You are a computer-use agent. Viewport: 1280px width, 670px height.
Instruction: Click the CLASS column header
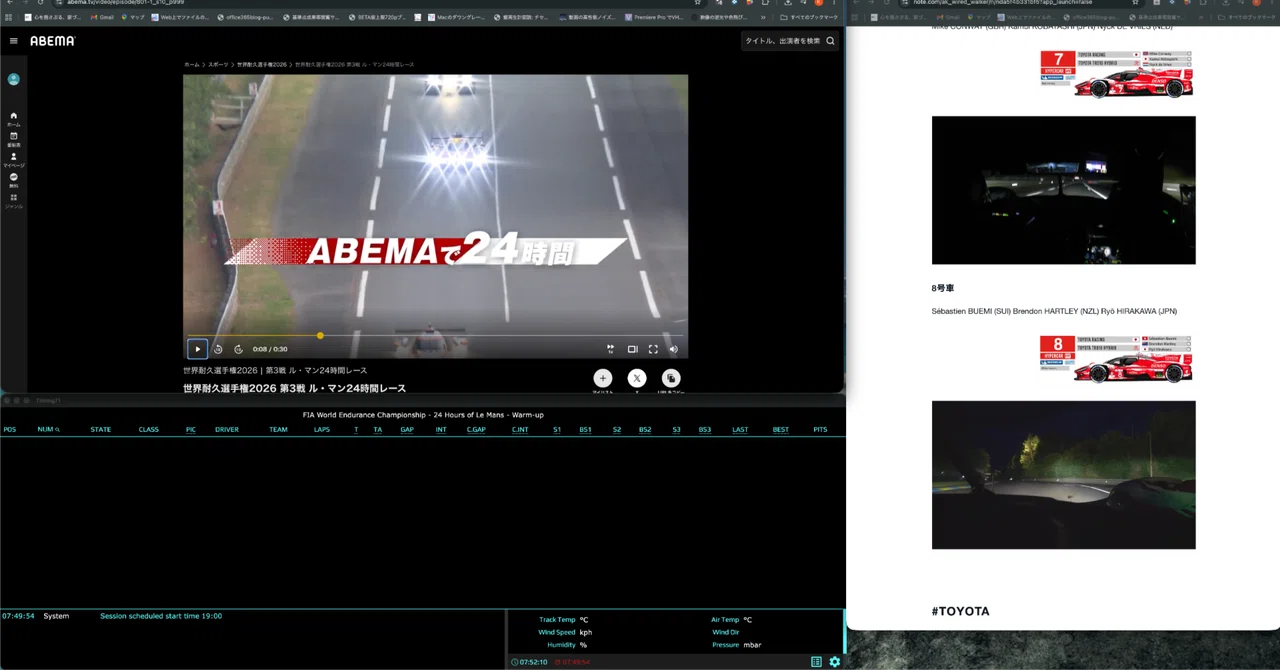[149, 429]
